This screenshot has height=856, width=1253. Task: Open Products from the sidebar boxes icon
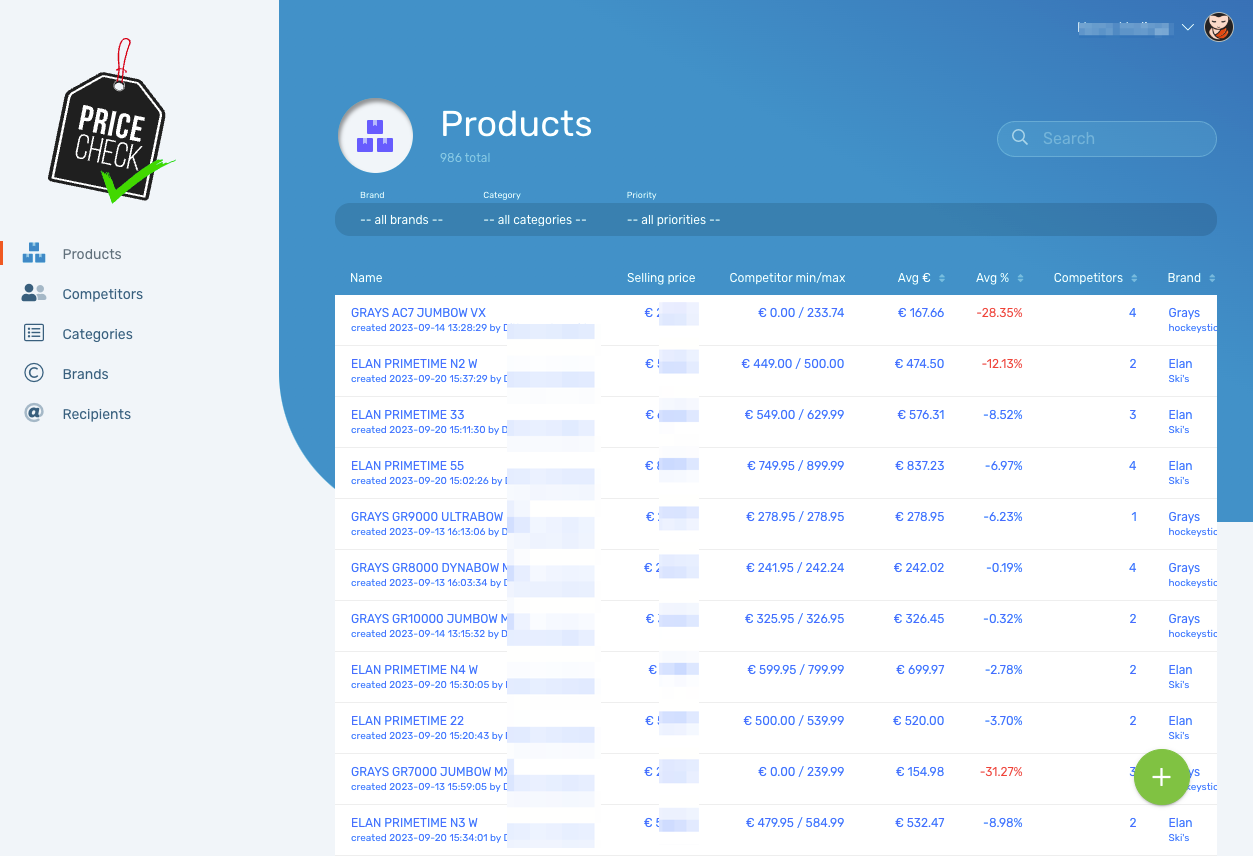(x=34, y=253)
